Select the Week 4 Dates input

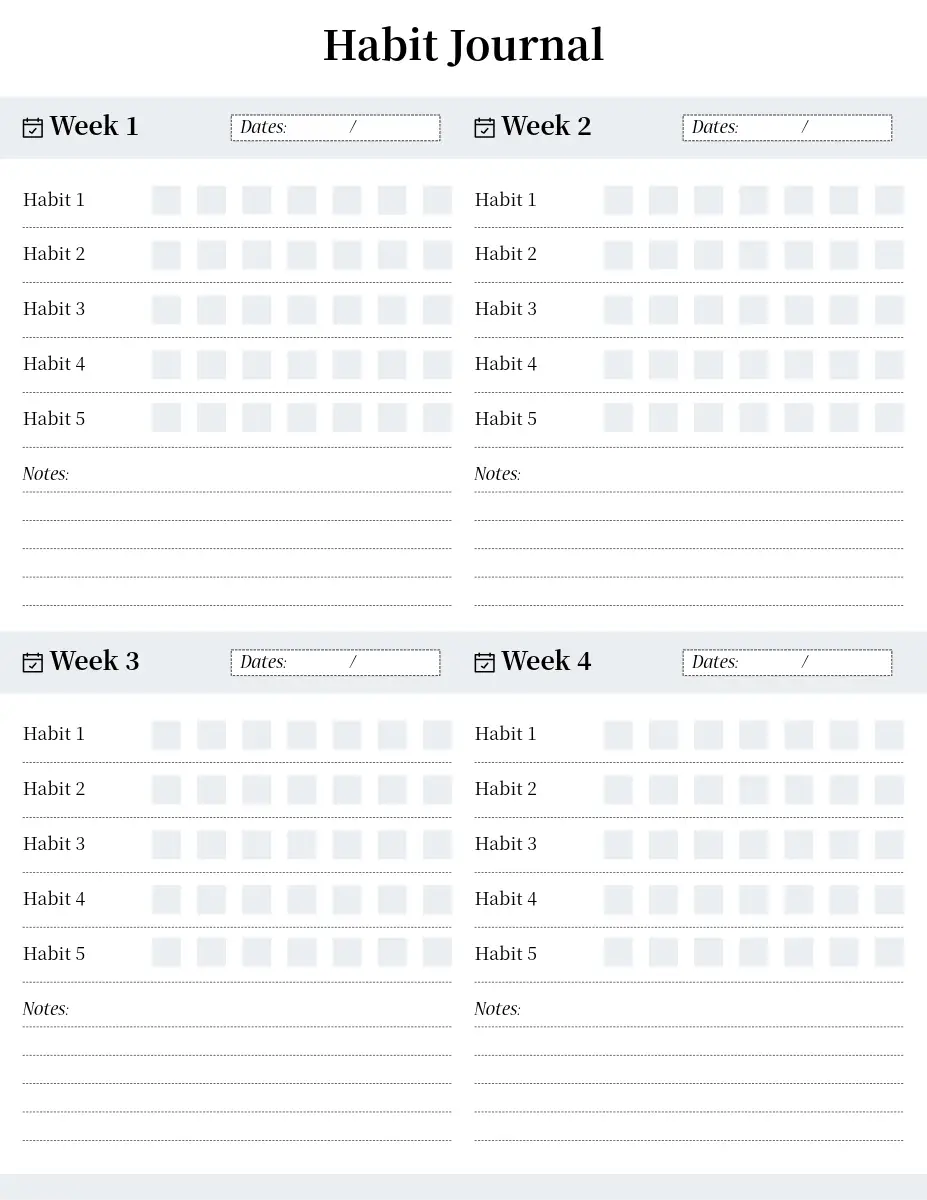tap(787, 662)
